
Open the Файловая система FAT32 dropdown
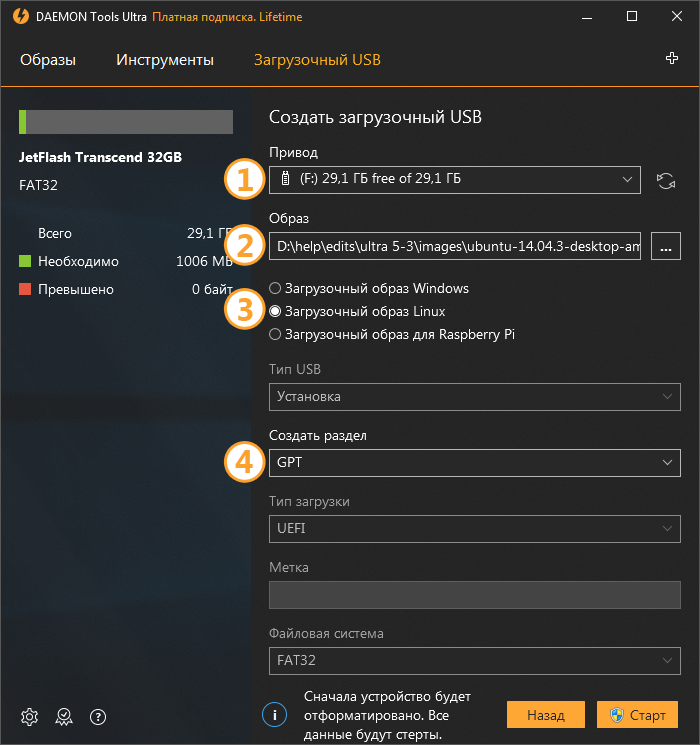475,661
